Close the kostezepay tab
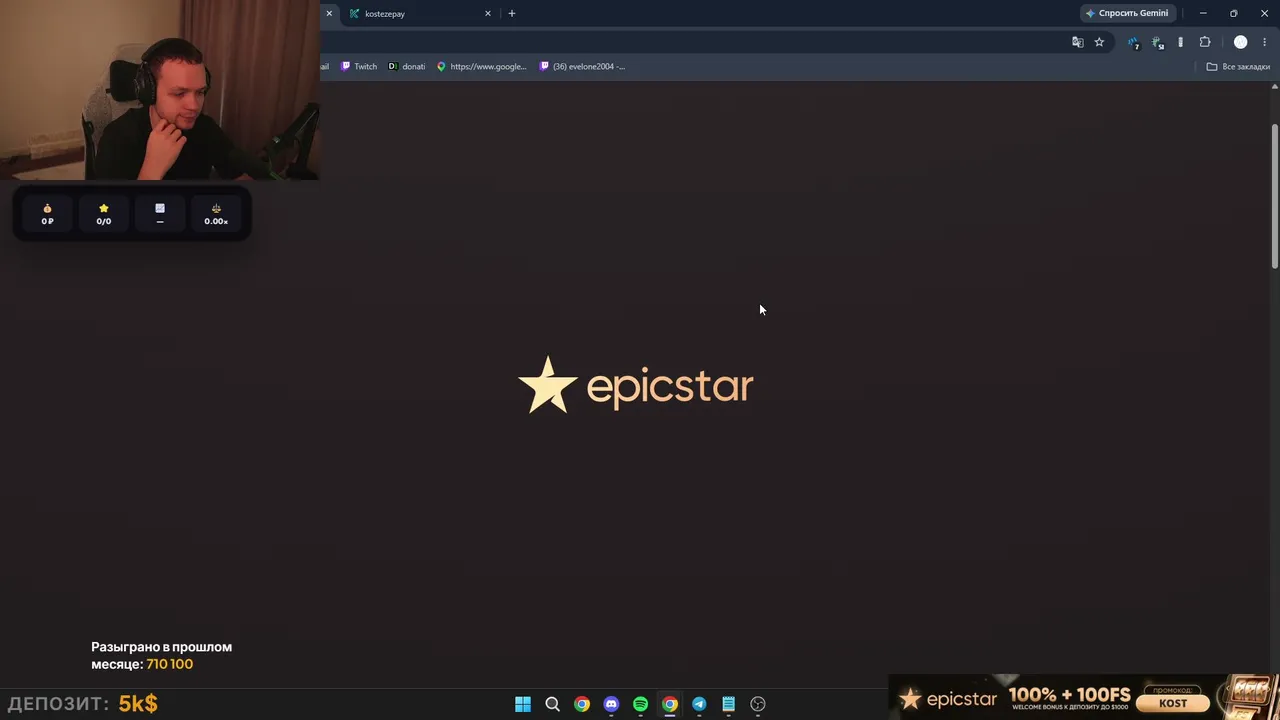The height and width of the screenshot is (720, 1280). [x=488, y=14]
